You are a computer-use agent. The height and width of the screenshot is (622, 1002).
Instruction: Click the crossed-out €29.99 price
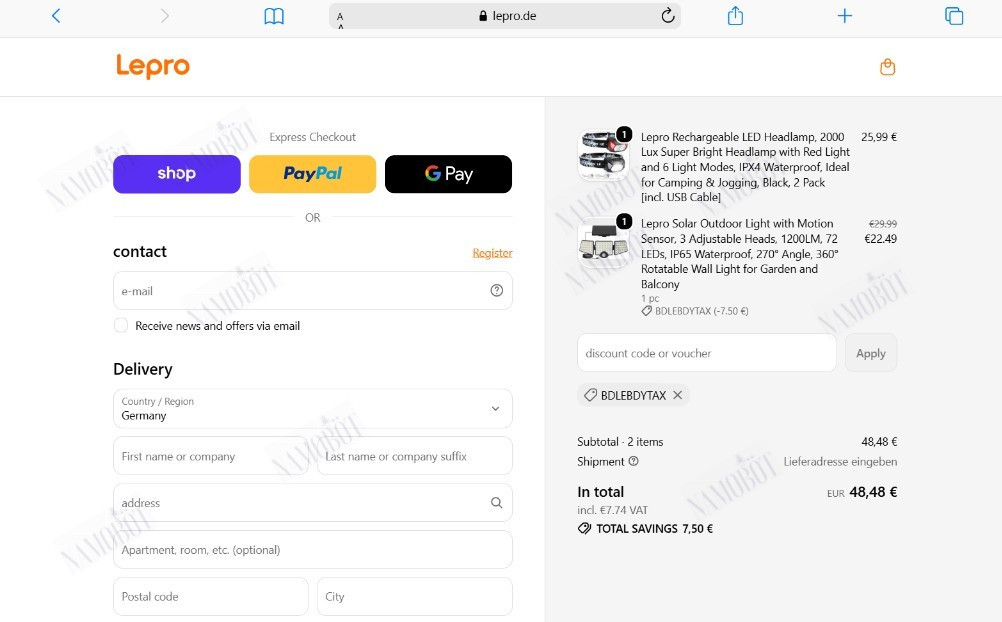(883, 224)
